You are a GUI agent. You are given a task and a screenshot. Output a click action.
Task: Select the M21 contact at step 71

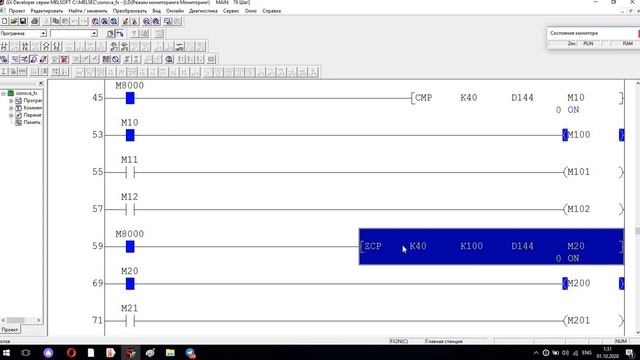pos(130,321)
